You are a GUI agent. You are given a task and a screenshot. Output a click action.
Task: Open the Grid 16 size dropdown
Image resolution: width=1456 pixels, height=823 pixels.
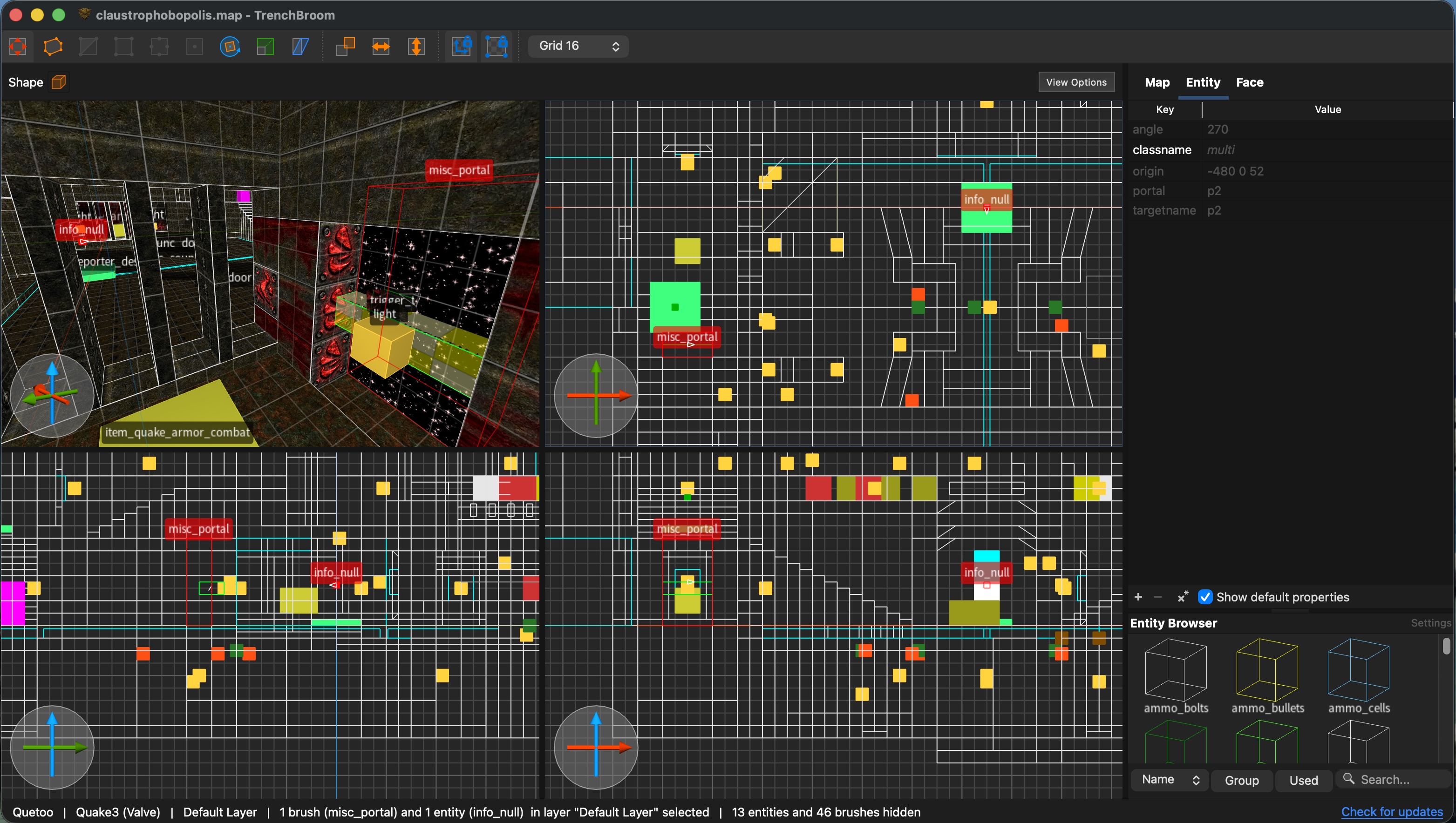coord(578,47)
